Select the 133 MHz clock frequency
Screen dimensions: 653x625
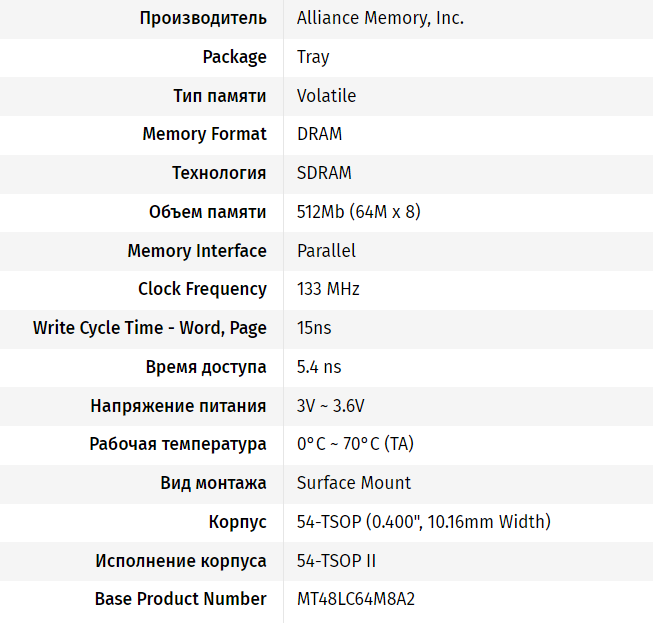pos(328,289)
